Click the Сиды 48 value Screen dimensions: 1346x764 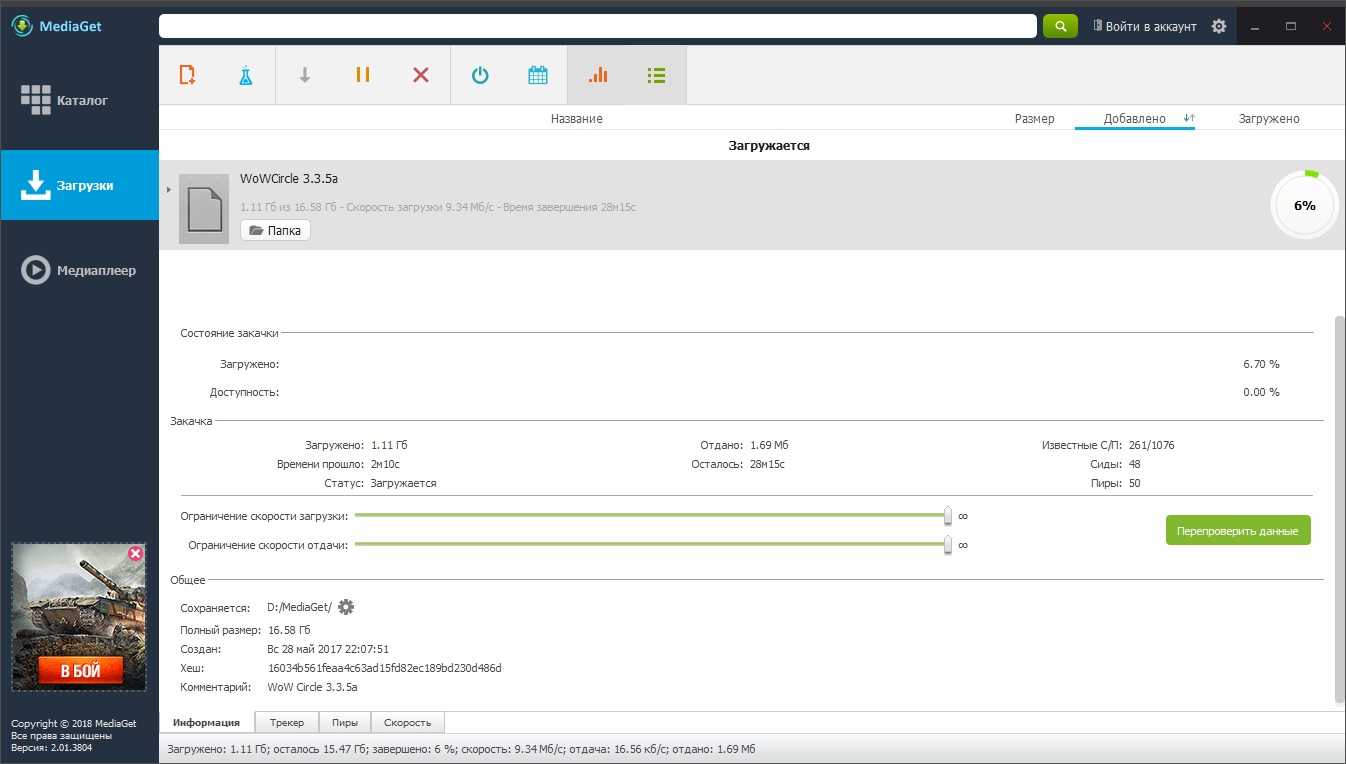click(x=1134, y=464)
